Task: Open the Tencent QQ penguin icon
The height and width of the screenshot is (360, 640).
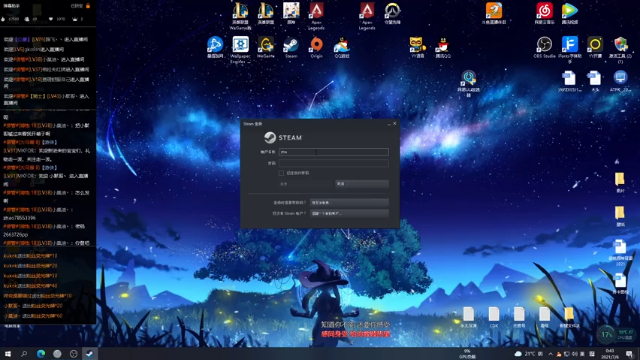Action: [x=443, y=47]
